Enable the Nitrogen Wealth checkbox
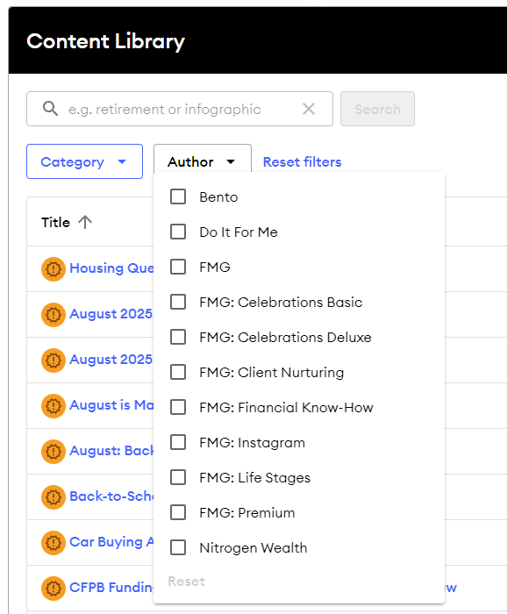The width and height of the screenshot is (507, 614). pos(178,547)
